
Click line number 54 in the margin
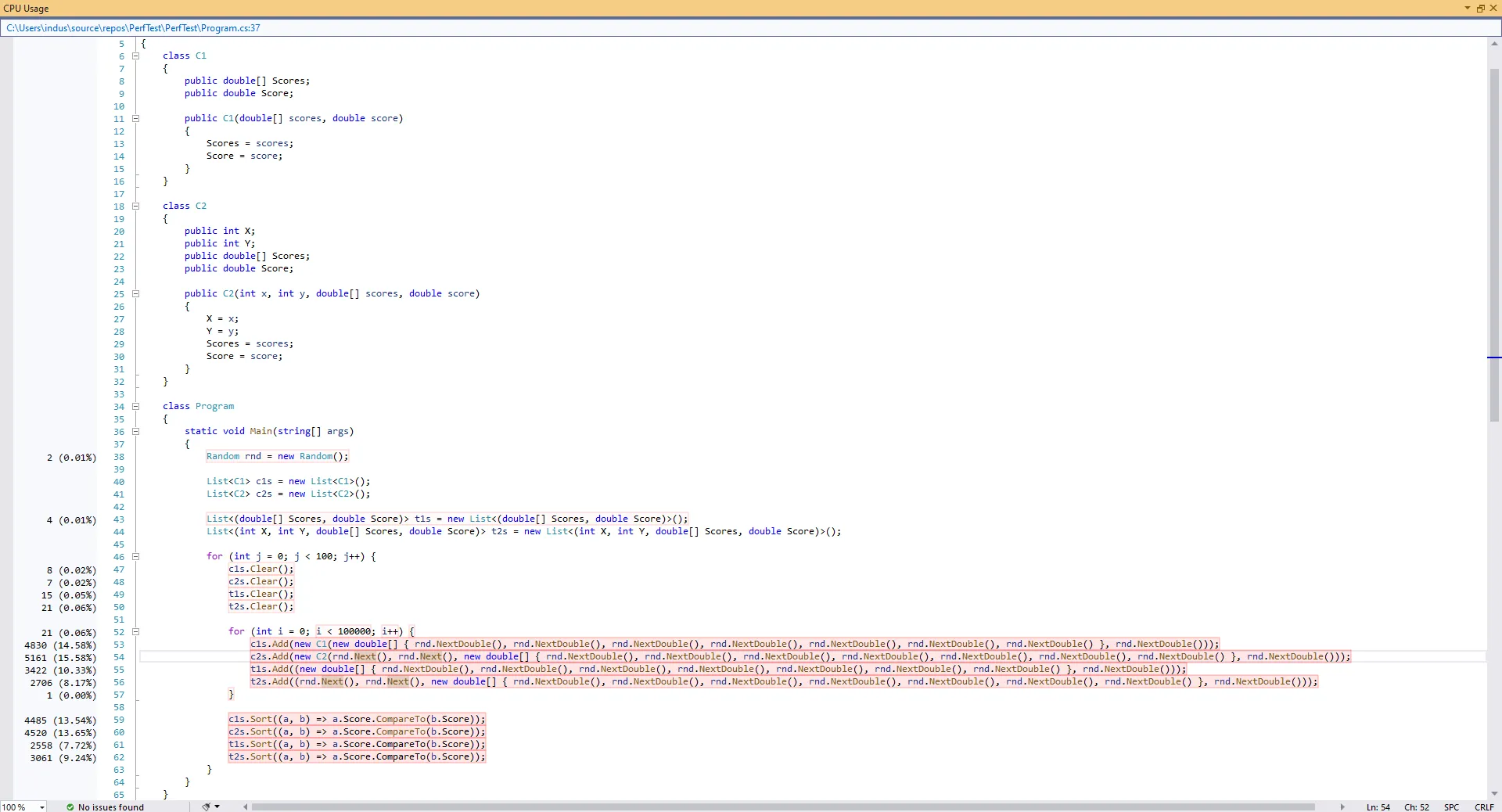119,657
